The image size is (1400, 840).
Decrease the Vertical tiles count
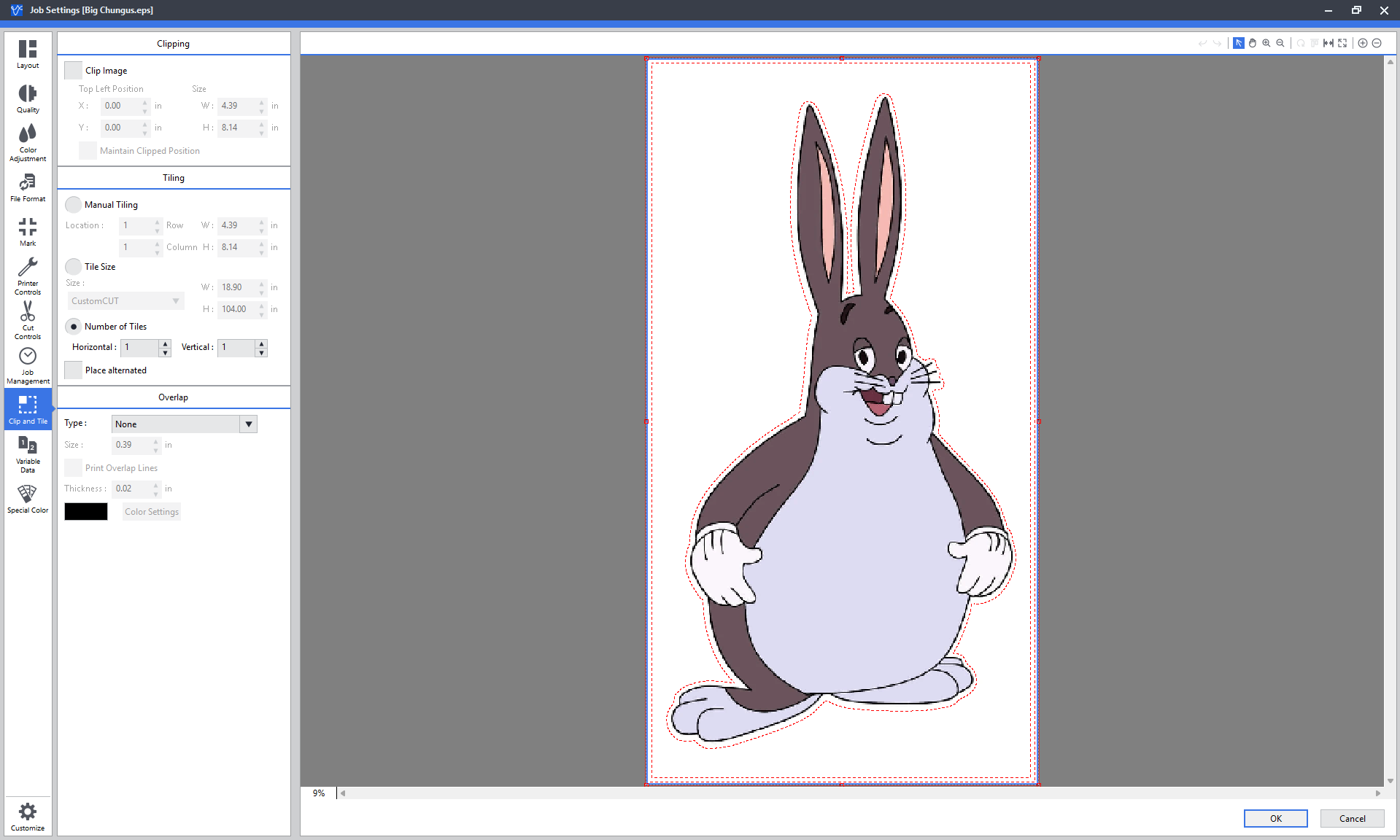click(x=261, y=353)
